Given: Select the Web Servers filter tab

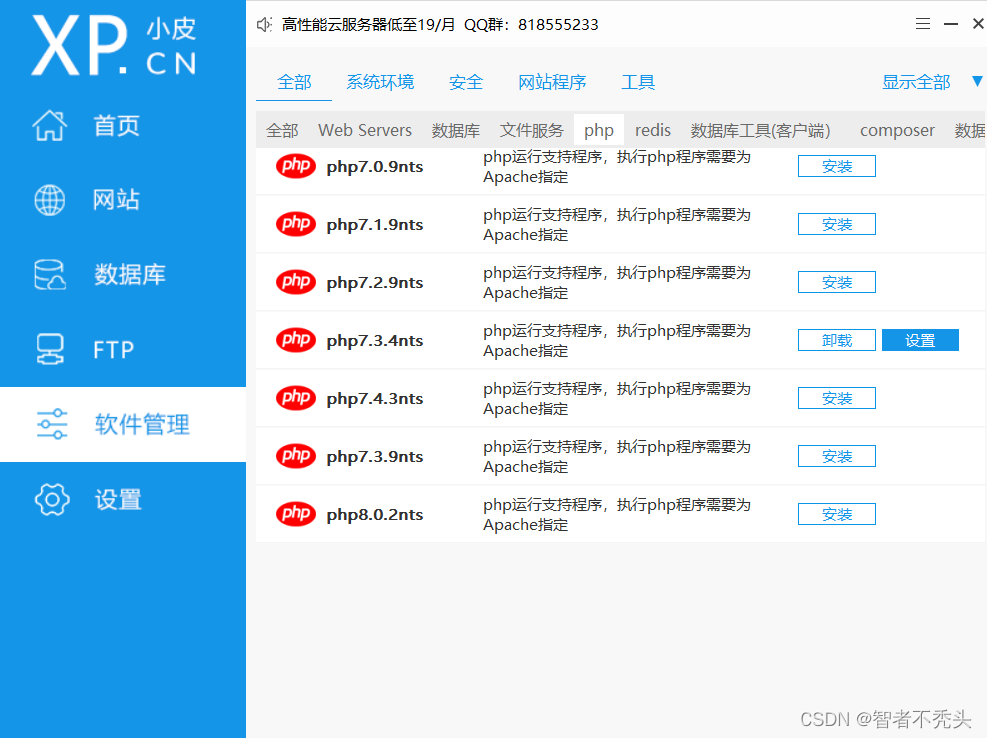Looking at the screenshot, I should tap(365, 130).
